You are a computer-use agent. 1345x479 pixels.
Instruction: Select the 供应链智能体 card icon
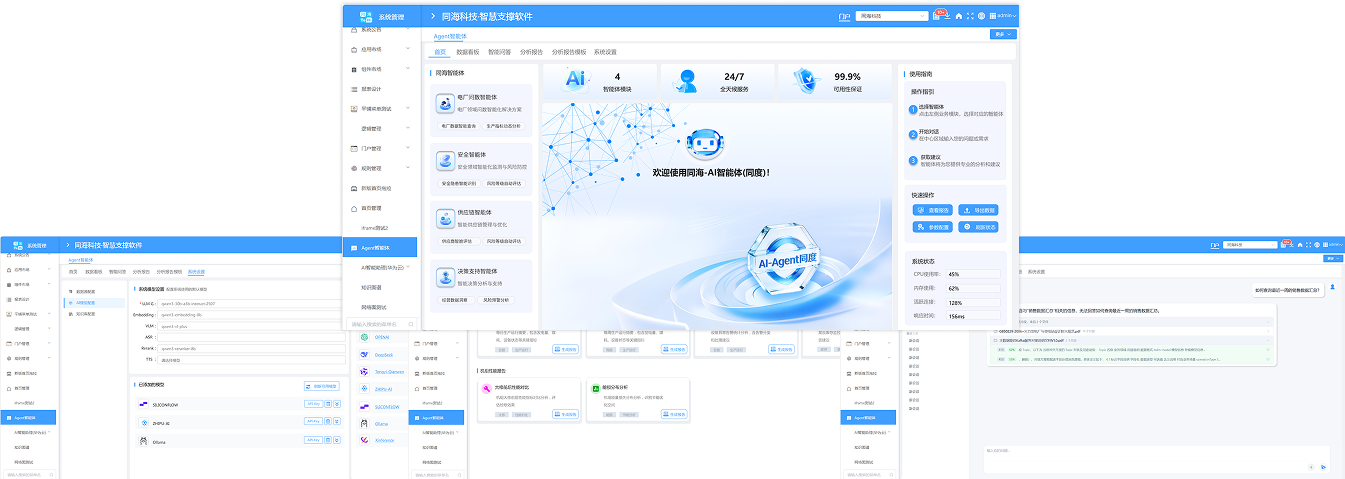445,217
